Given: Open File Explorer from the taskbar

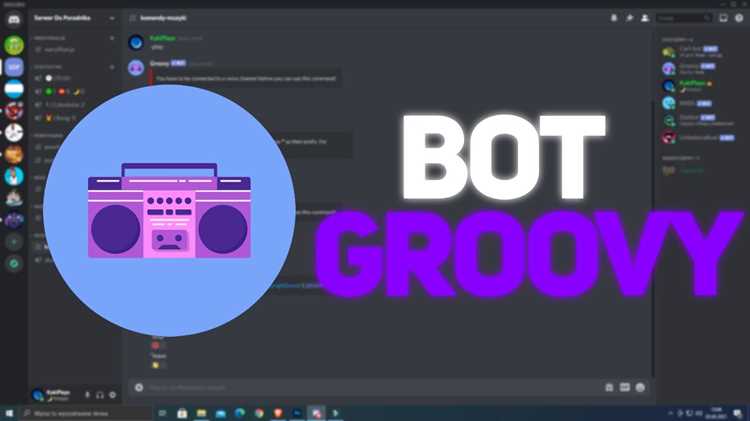Looking at the screenshot, I should click(201, 413).
